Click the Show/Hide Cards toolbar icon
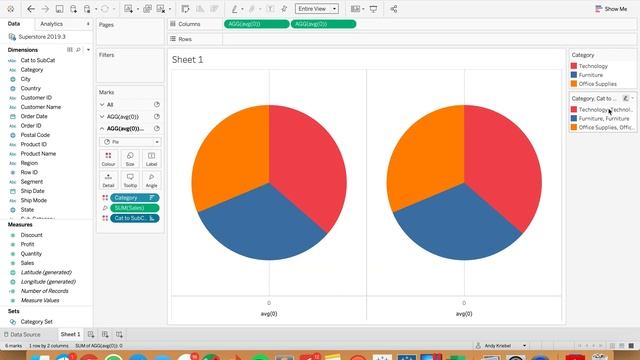The image size is (640, 360). pos(355,9)
